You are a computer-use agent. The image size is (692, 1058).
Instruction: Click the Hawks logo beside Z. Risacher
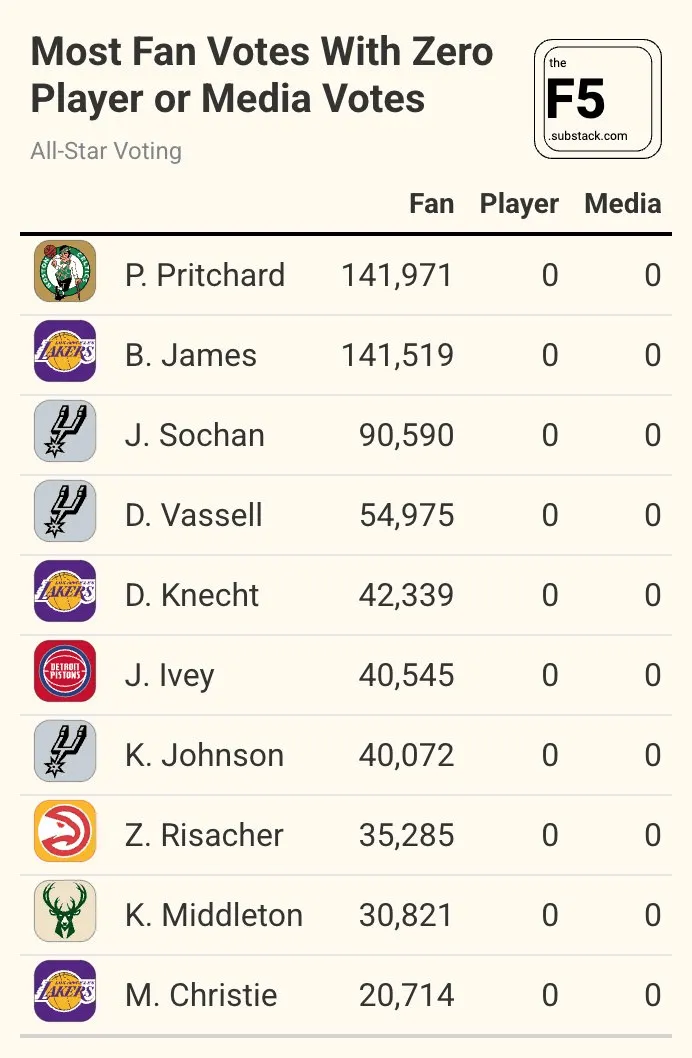[65, 831]
